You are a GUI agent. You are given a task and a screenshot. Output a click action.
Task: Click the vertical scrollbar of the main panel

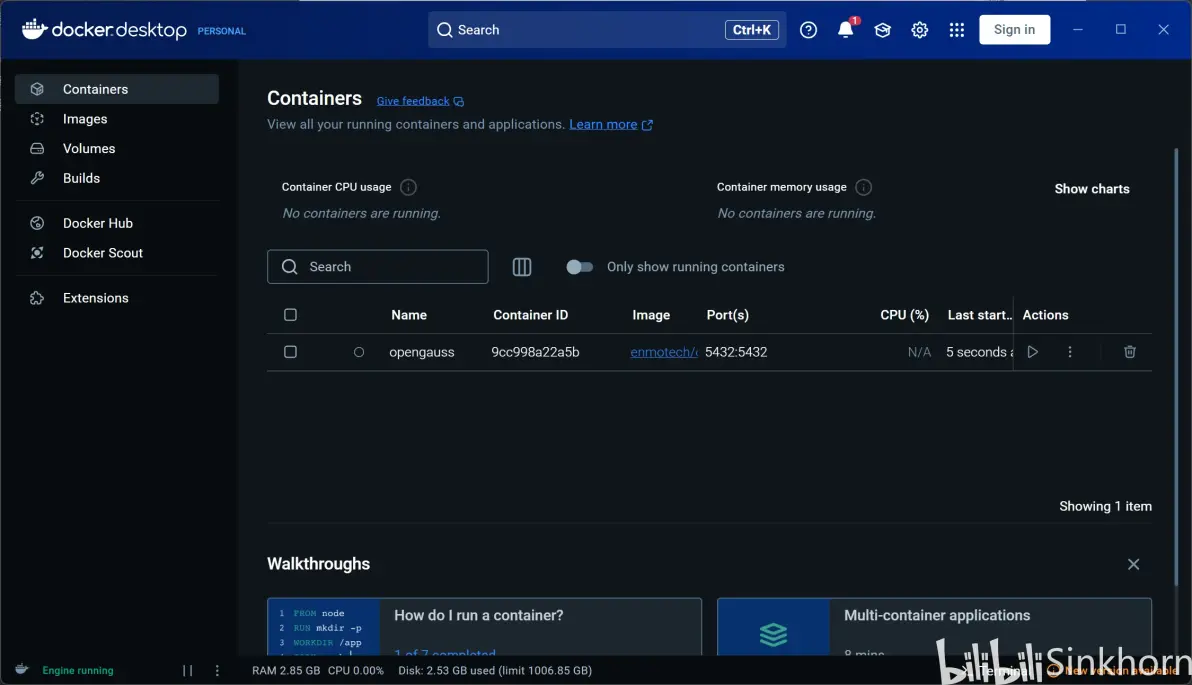coord(1176,365)
